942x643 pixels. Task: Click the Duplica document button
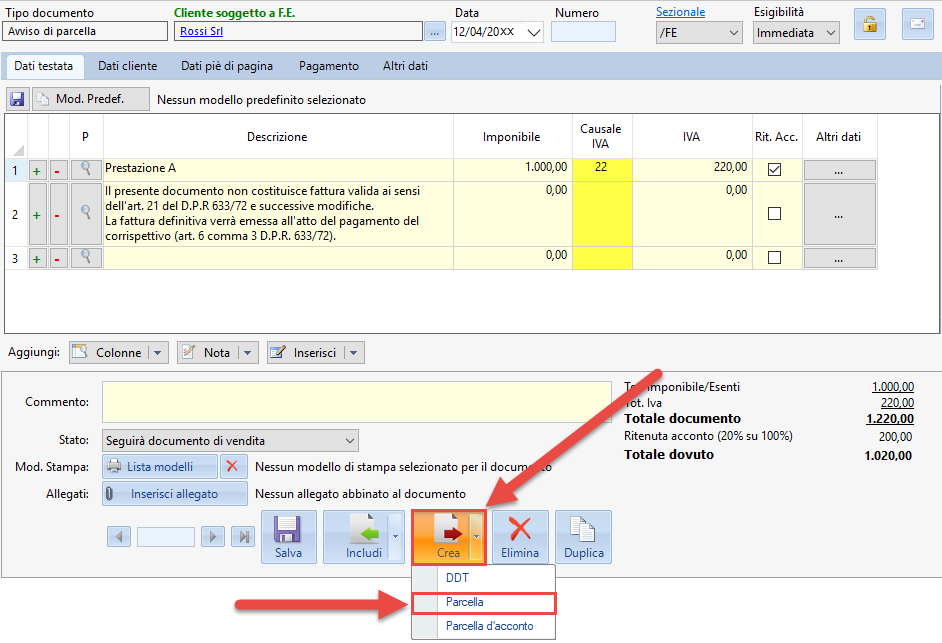[583, 537]
